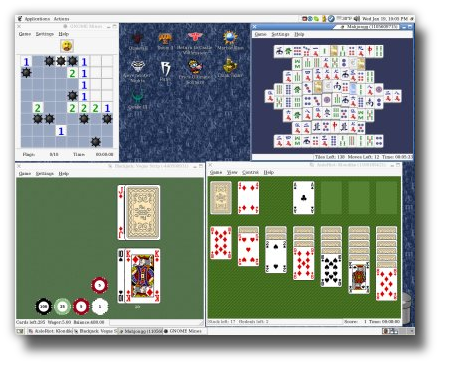Select the green 25 chip in Blackjack
This screenshot has height=365, width=450.
coord(62,306)
